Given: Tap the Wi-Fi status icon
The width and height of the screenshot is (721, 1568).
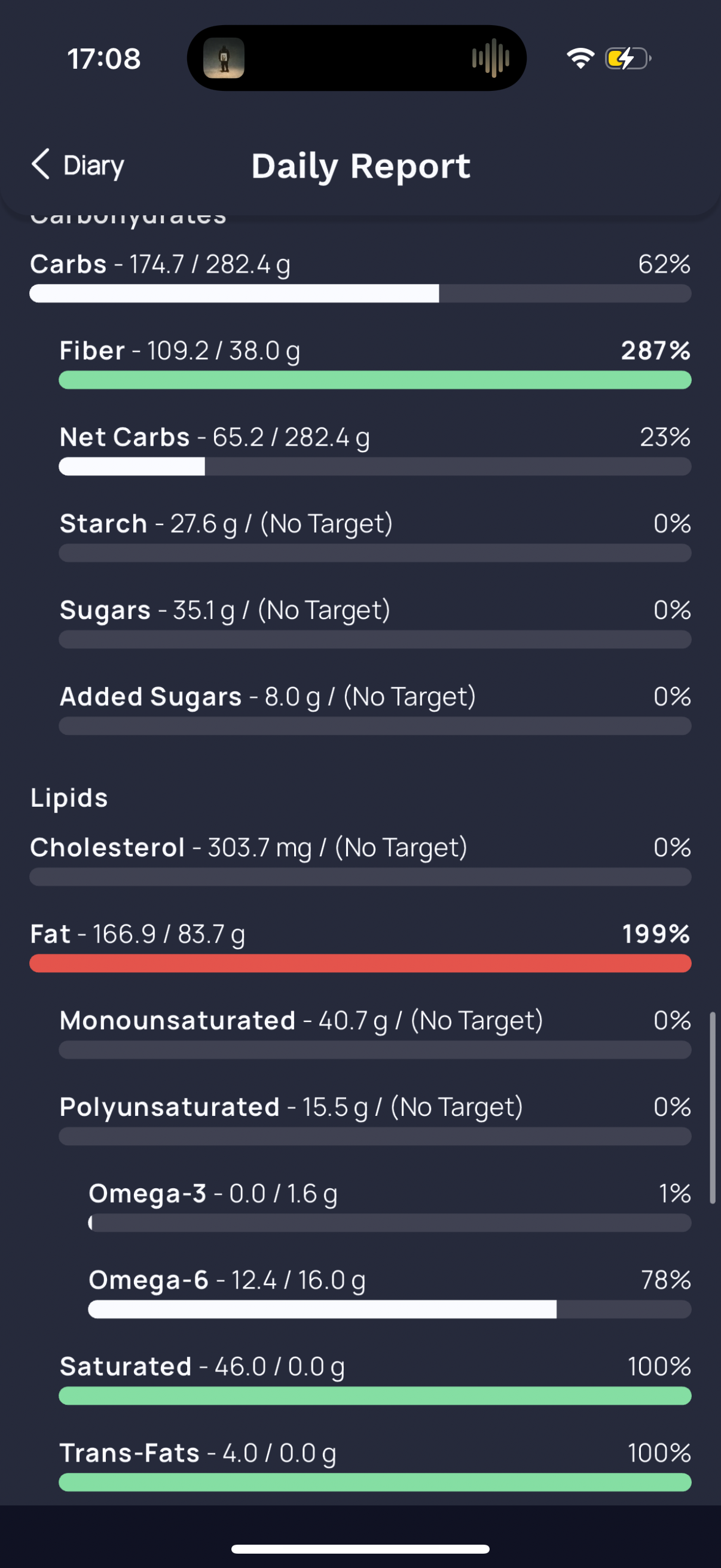Looking at the screenshot, I should (581, 59).
